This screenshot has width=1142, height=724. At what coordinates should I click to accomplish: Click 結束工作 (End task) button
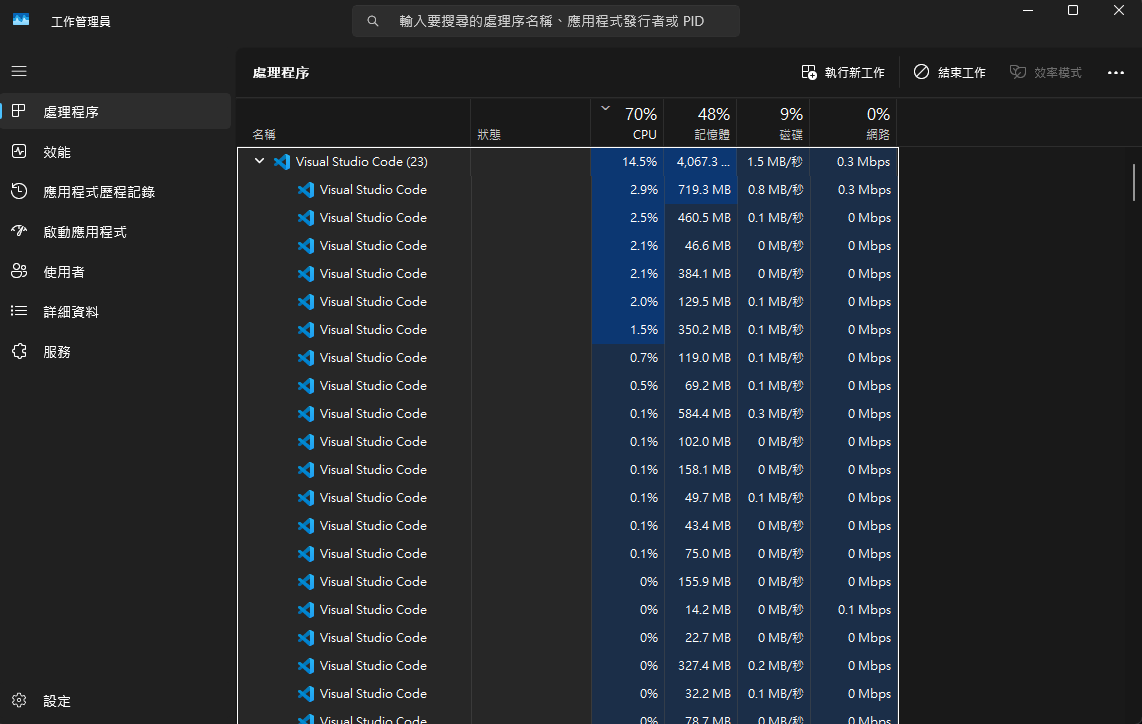(x=950, y=72)
